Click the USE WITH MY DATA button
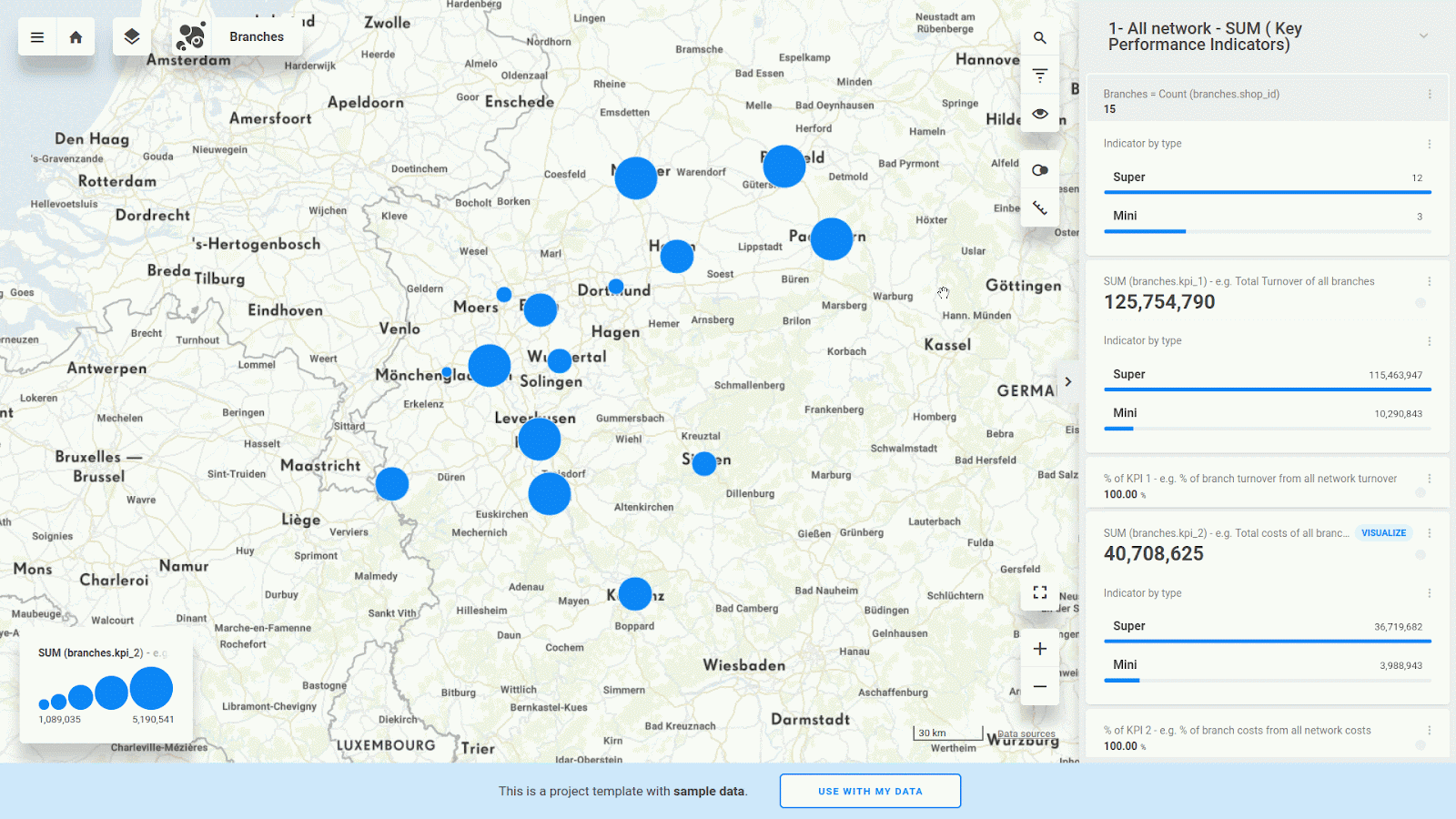 870,791
